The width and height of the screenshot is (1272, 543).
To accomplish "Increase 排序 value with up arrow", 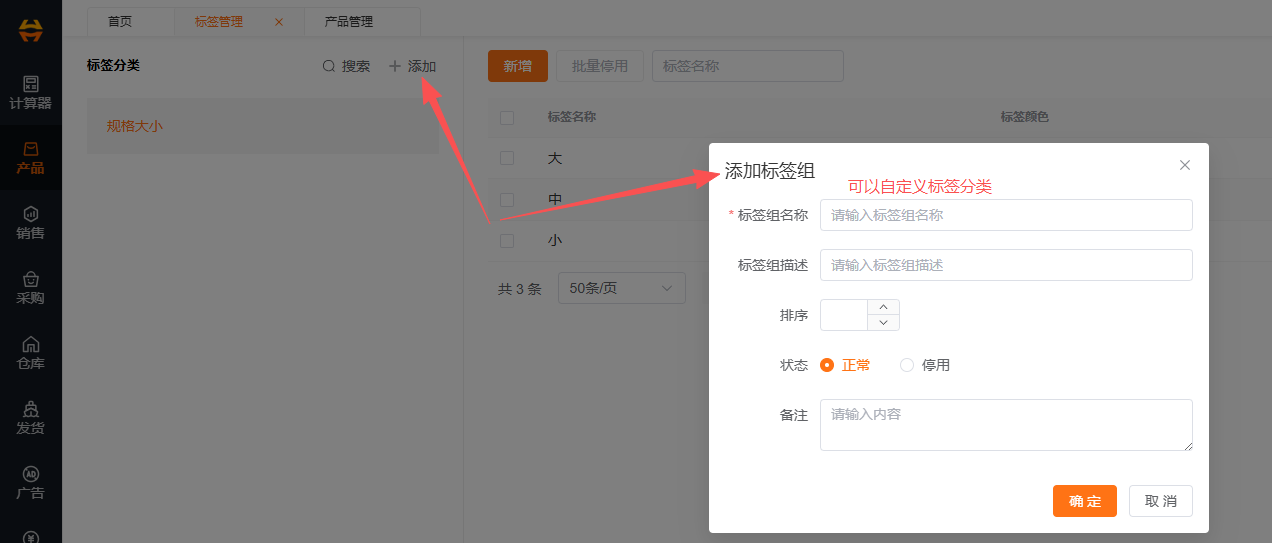I will [883, 307].
